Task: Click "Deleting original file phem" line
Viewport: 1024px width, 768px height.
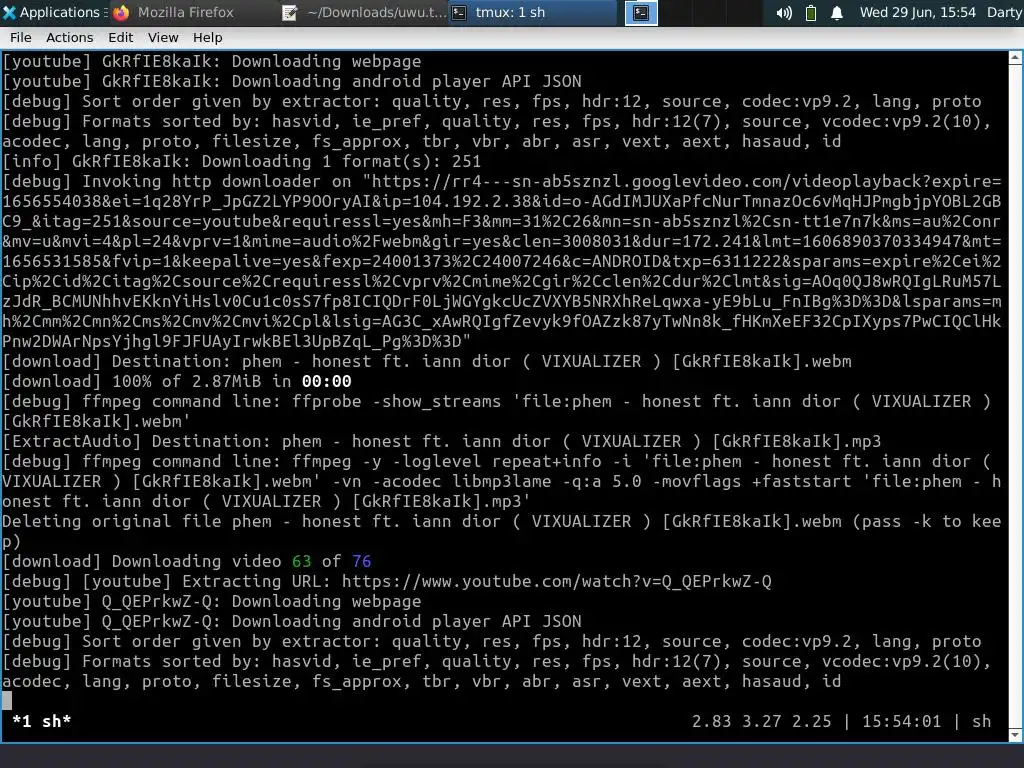Action: [502, 532]
